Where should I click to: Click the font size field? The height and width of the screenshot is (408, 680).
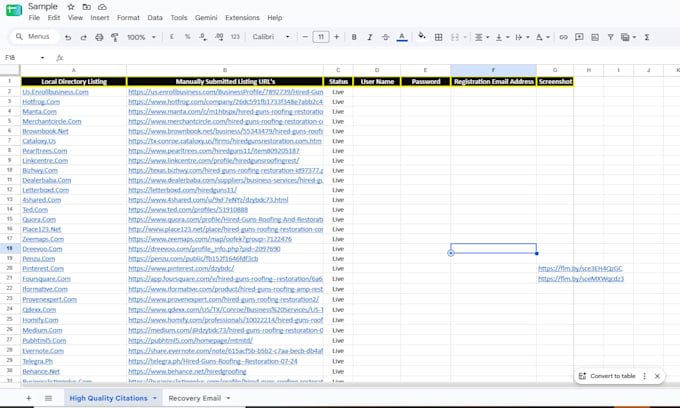[321, 37]
